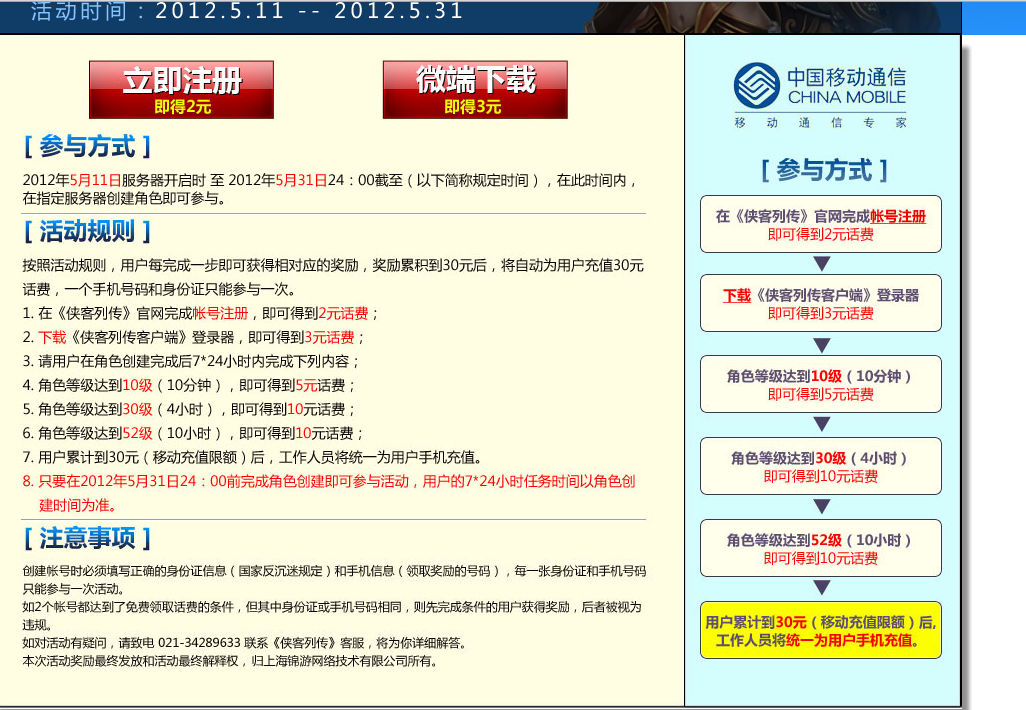Select the sidebar box 角色等级达到30级（4小时）

click(821, 466)
